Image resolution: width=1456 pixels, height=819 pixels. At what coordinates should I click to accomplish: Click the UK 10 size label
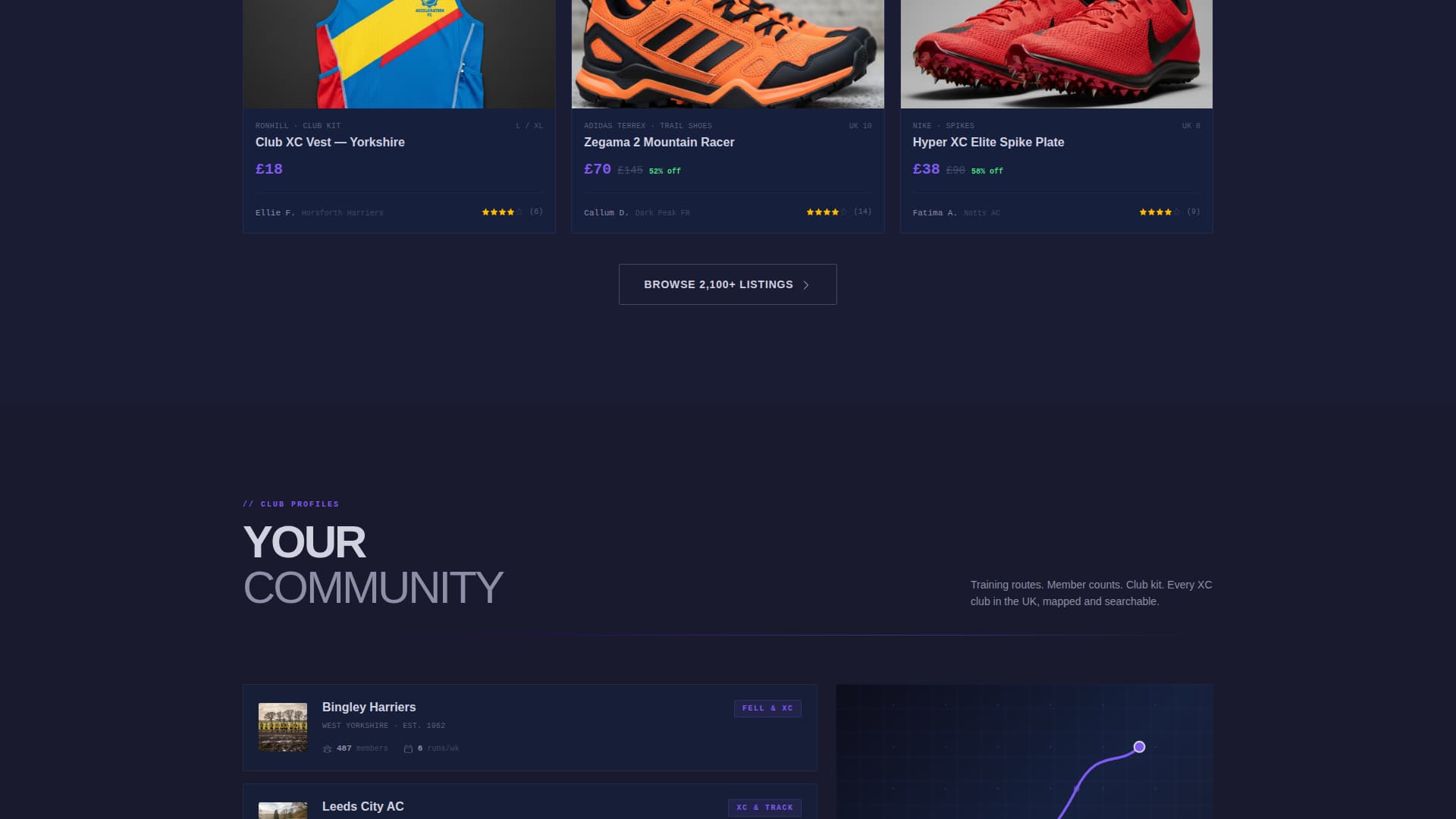click(861, 126)
